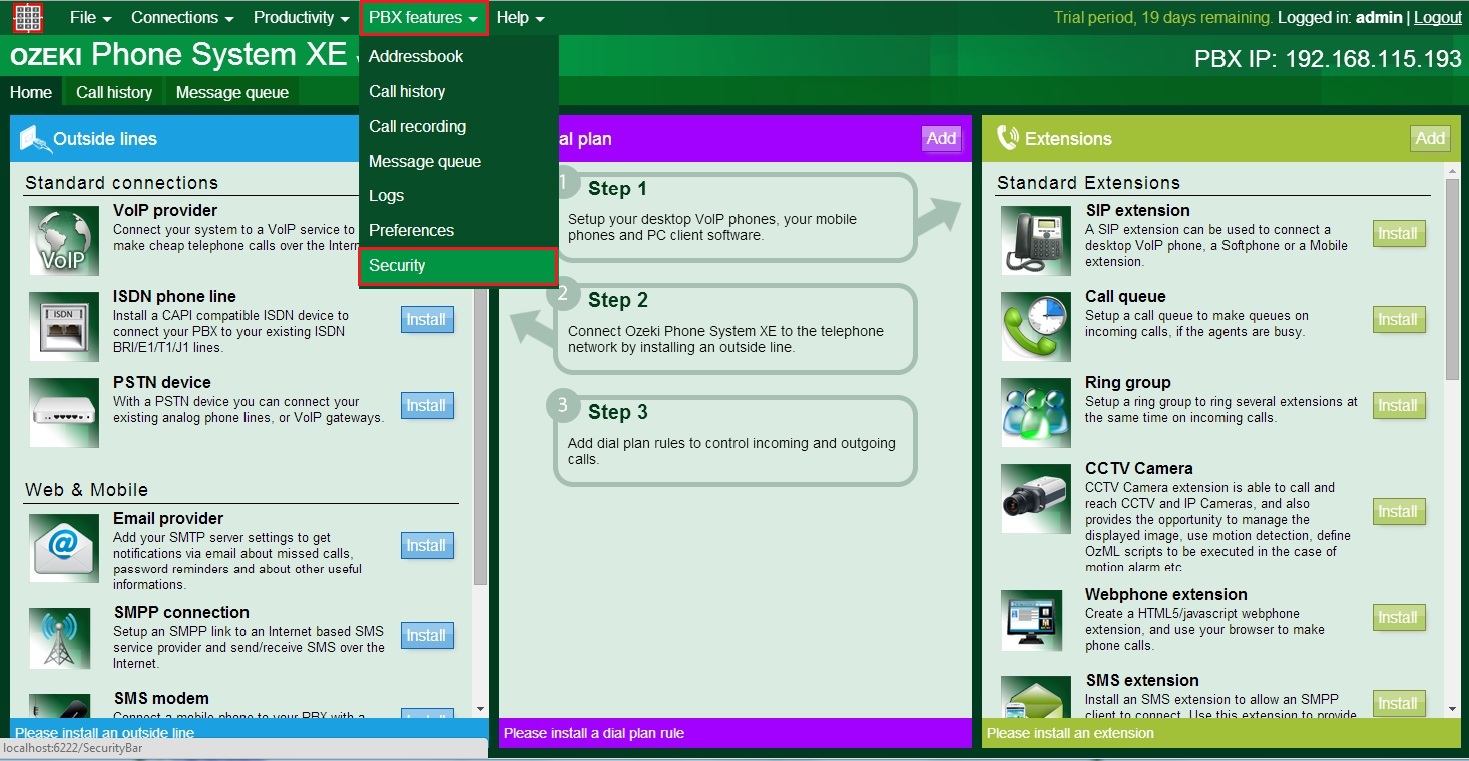Switch to the Call history tab
1469x761 pixels.
pos(114,92)
